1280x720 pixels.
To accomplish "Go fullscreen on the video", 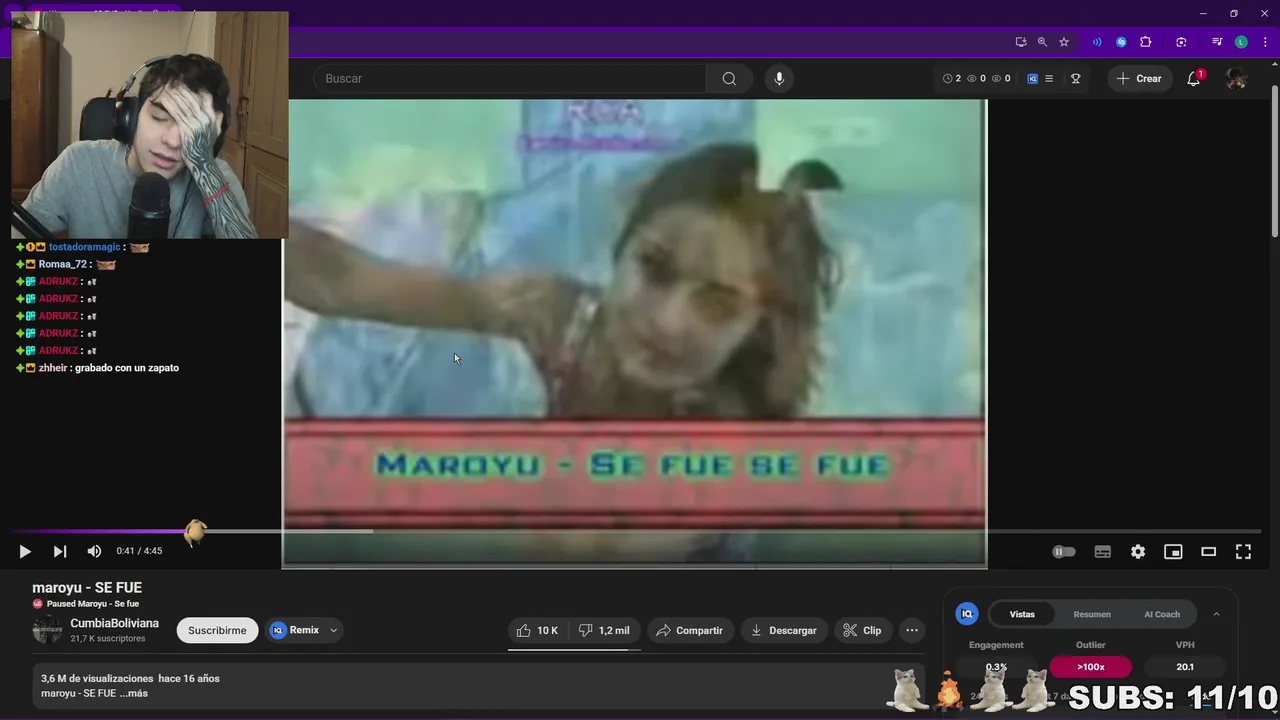I will [x=1243, y=552].
